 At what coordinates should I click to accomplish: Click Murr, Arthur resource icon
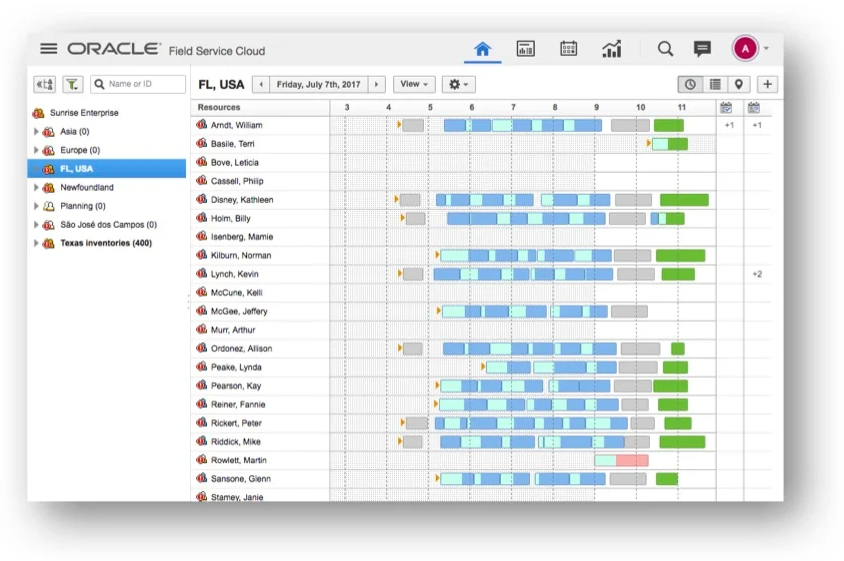[x=202, y=329]
